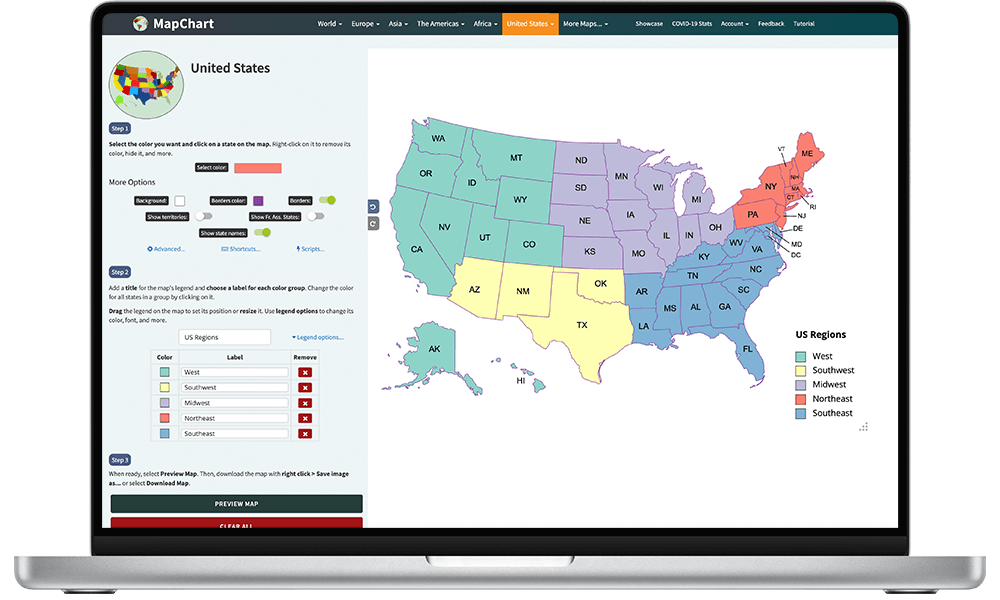The image size is (1000, 600).
Task: Click the Midwest label input field
Action: (x=235, y=403)
